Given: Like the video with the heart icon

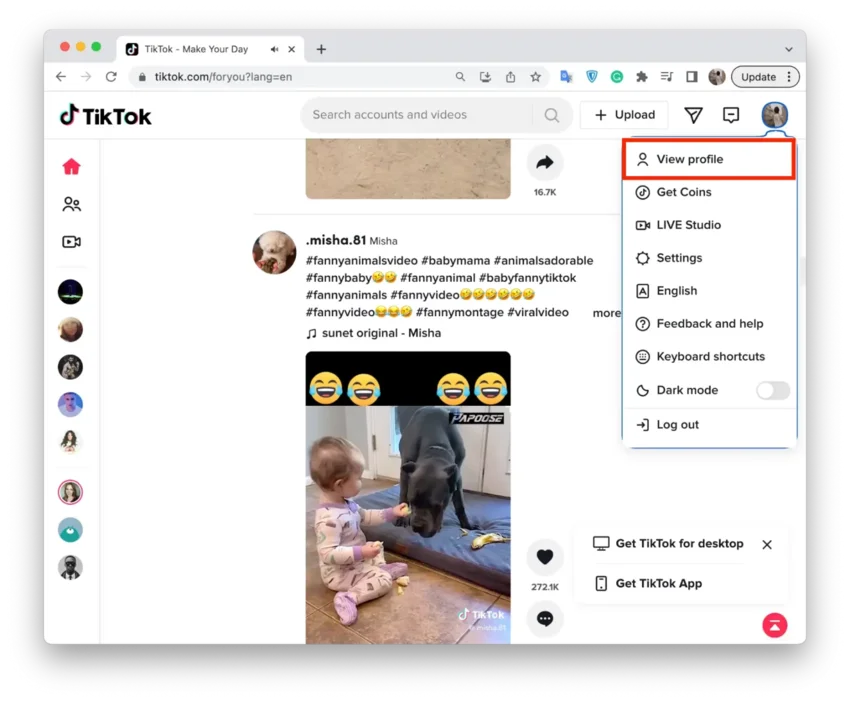Looking at the screenshot, I should (545, 557).
